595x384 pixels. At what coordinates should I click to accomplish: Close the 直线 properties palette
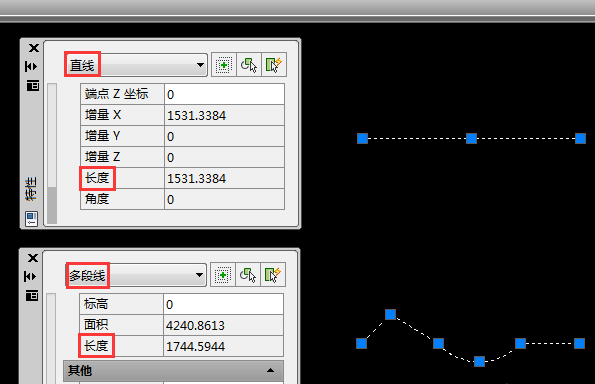(33, 48)
